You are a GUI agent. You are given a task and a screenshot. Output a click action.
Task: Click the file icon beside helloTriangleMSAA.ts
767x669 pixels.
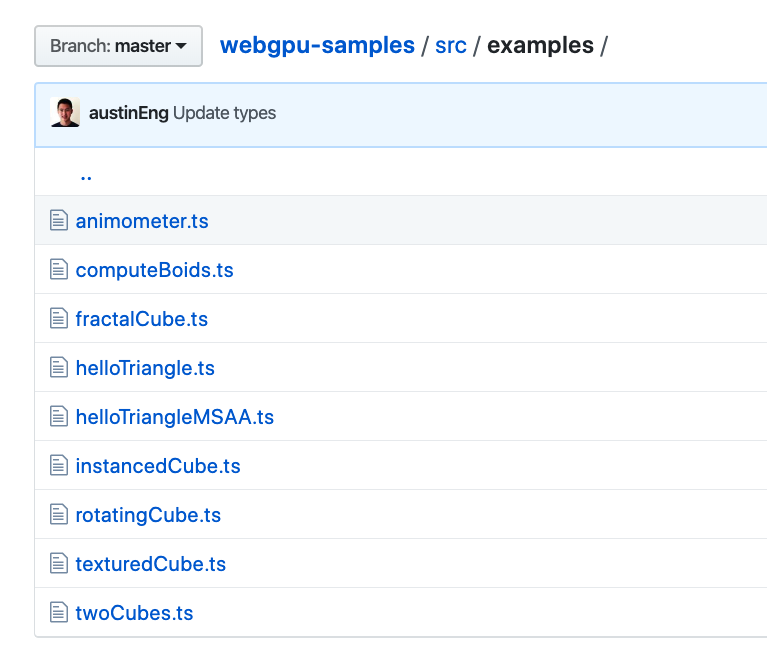pos(58,417)
